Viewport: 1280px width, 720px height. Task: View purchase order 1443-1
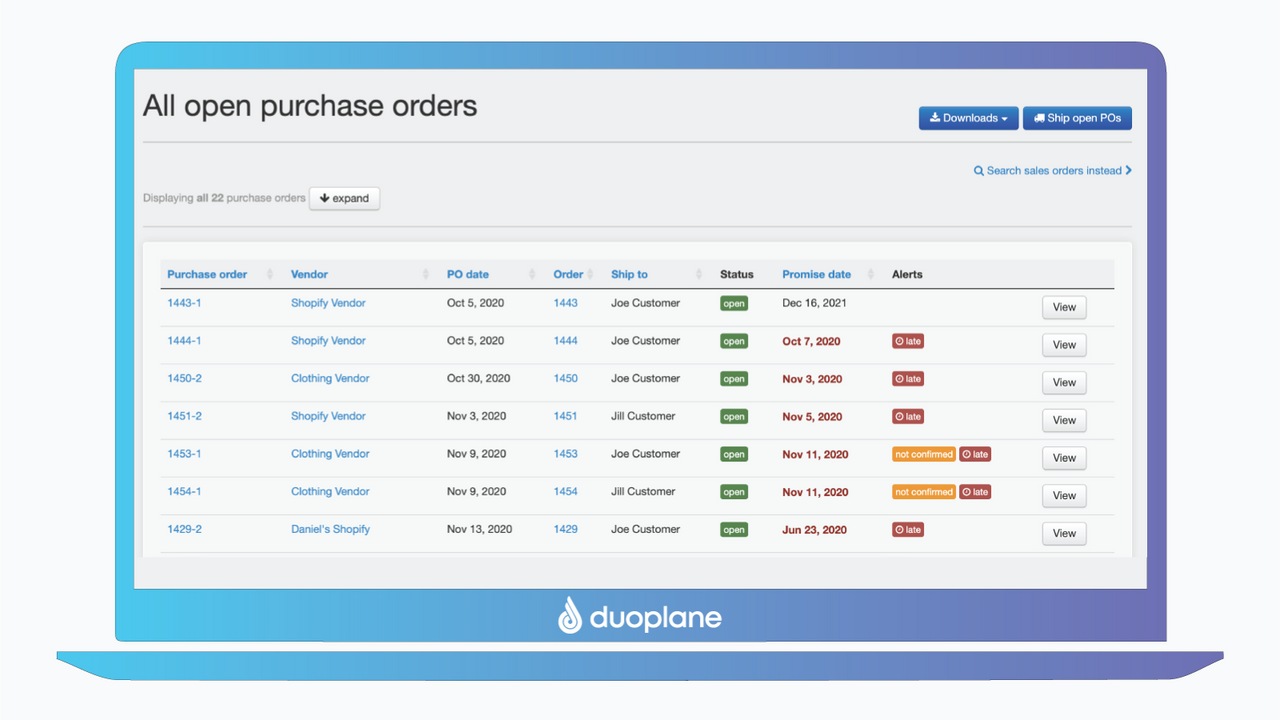pyautogui.click(x=1063, y=307)
